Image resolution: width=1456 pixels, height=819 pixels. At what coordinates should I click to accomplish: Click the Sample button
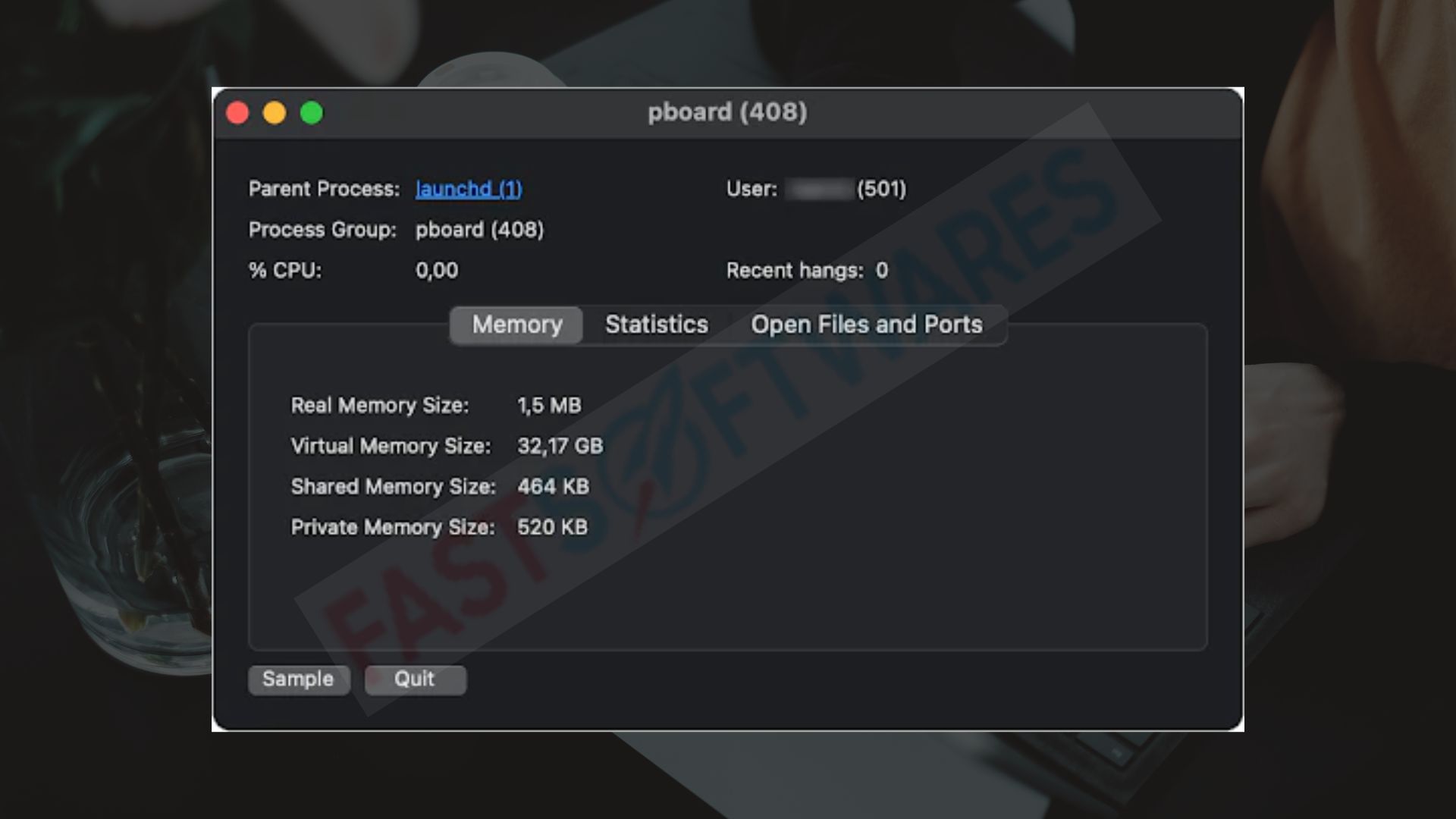click(x=299, y=679)
